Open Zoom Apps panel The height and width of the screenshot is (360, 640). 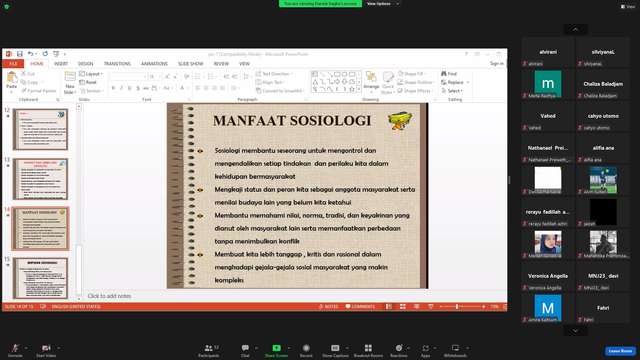pos(425,351)
